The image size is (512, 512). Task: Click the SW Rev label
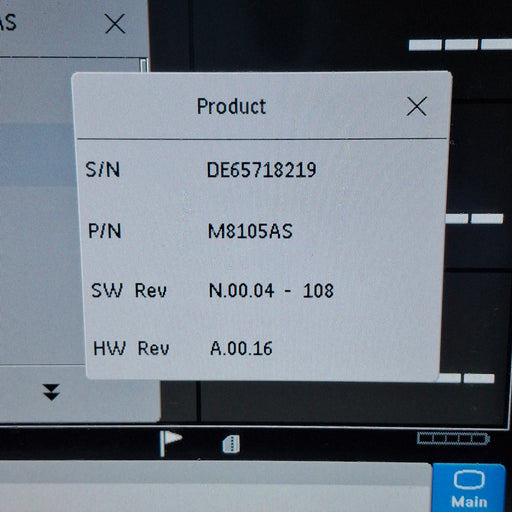point(129,290)
